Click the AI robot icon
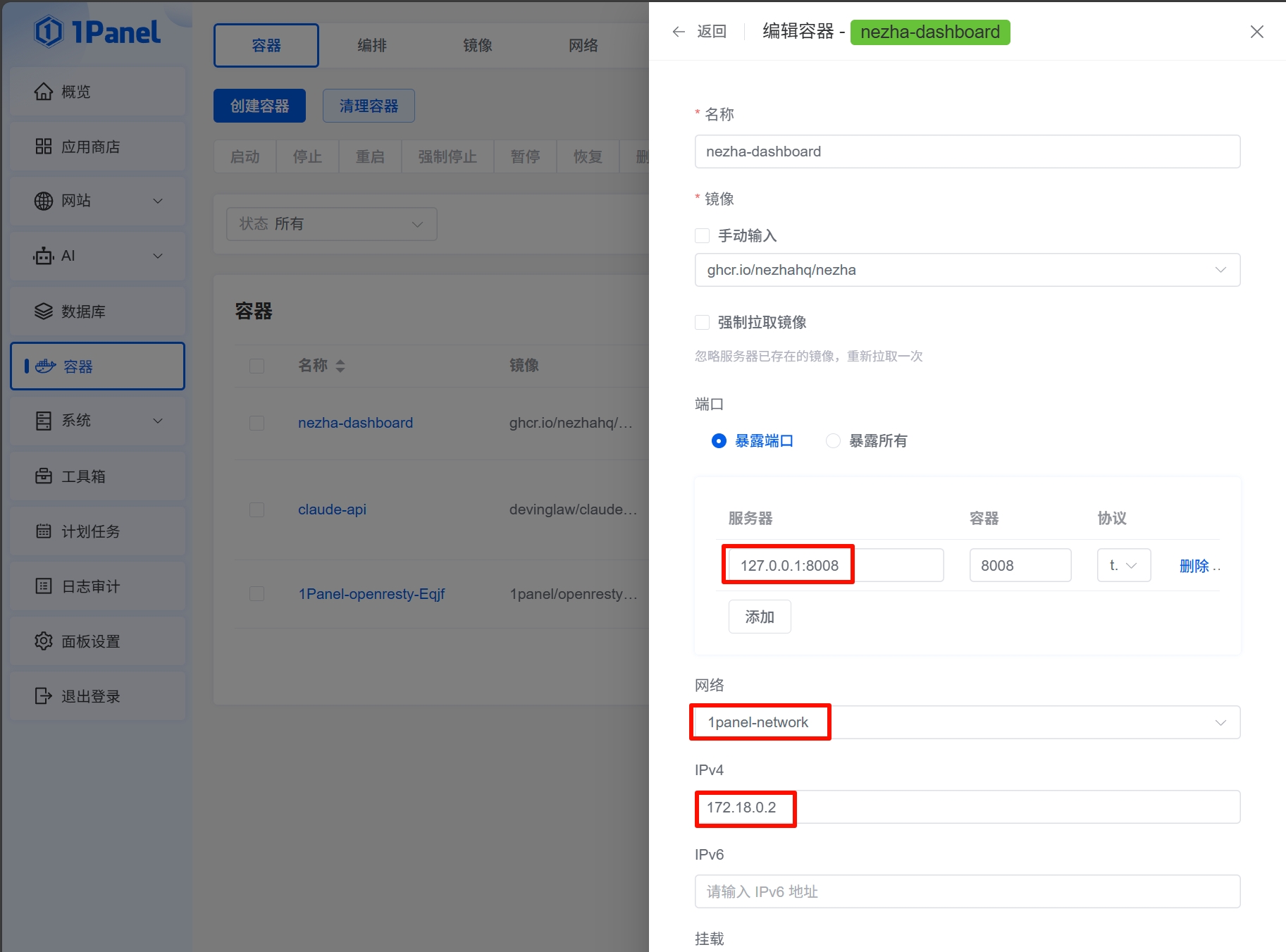 coord(44,256)
